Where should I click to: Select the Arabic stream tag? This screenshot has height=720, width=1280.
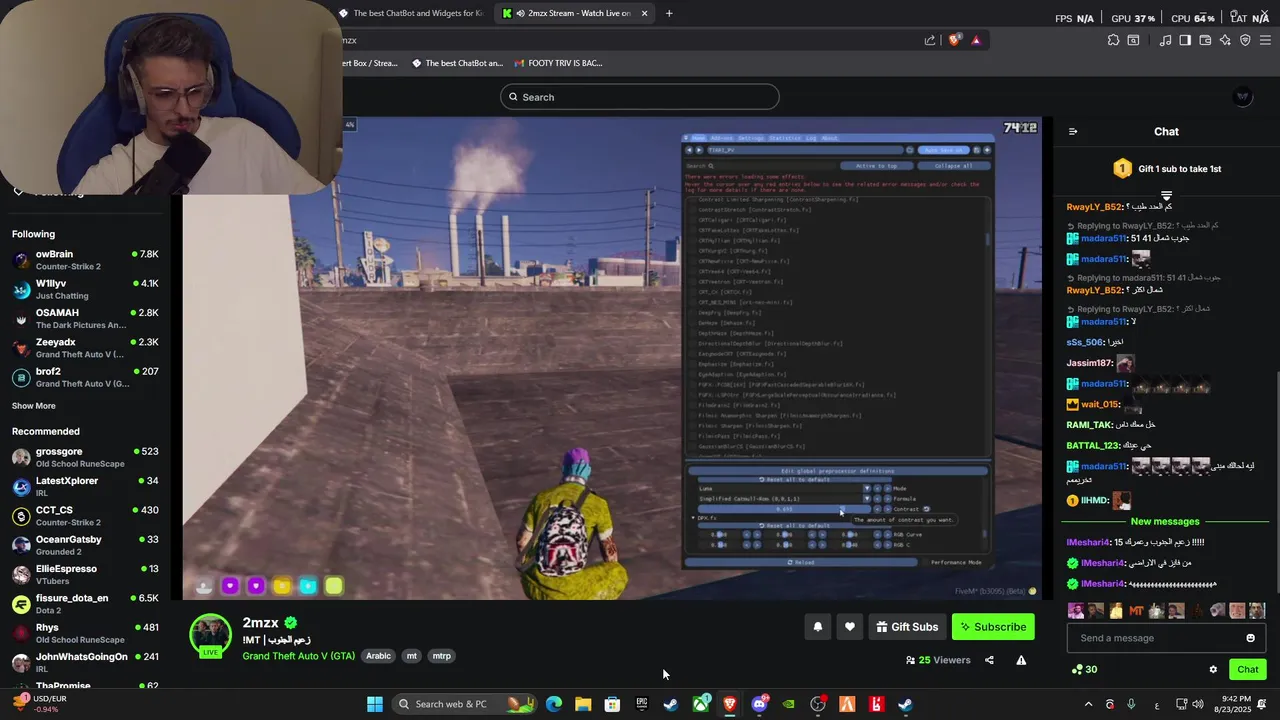tap(378, 656)
